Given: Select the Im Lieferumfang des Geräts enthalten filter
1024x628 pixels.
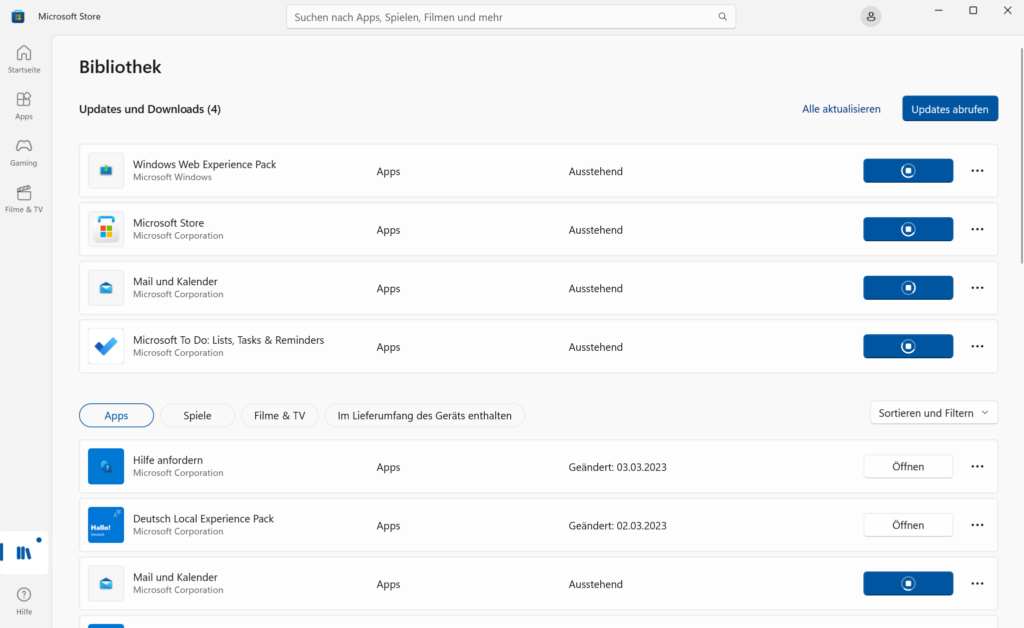Looking at the screenshot, I should click(424, 415).
